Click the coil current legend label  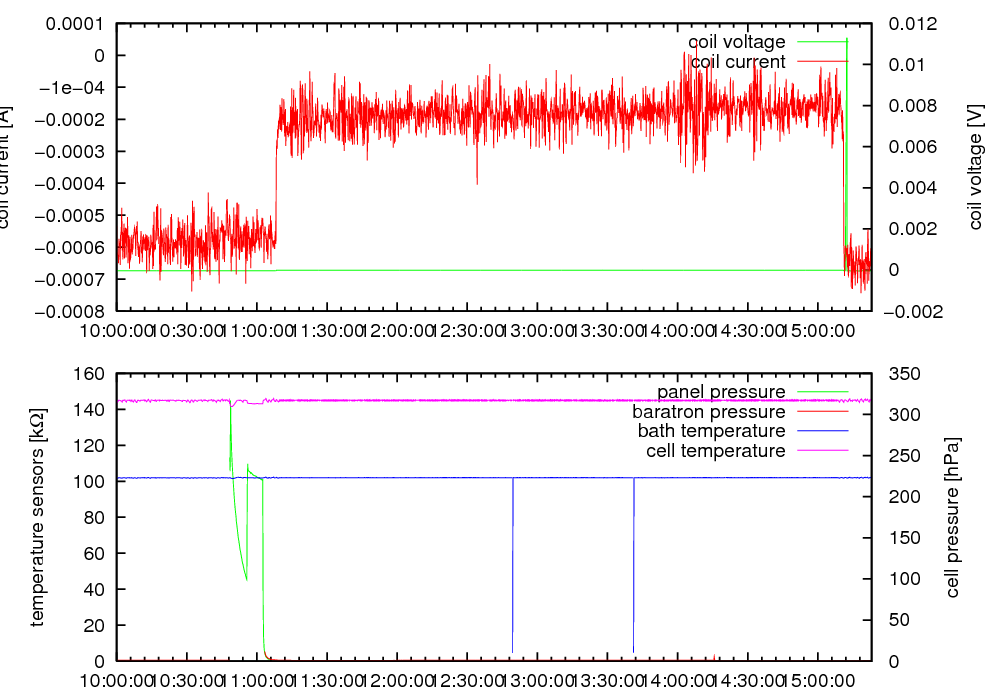(x=738, y=62)
